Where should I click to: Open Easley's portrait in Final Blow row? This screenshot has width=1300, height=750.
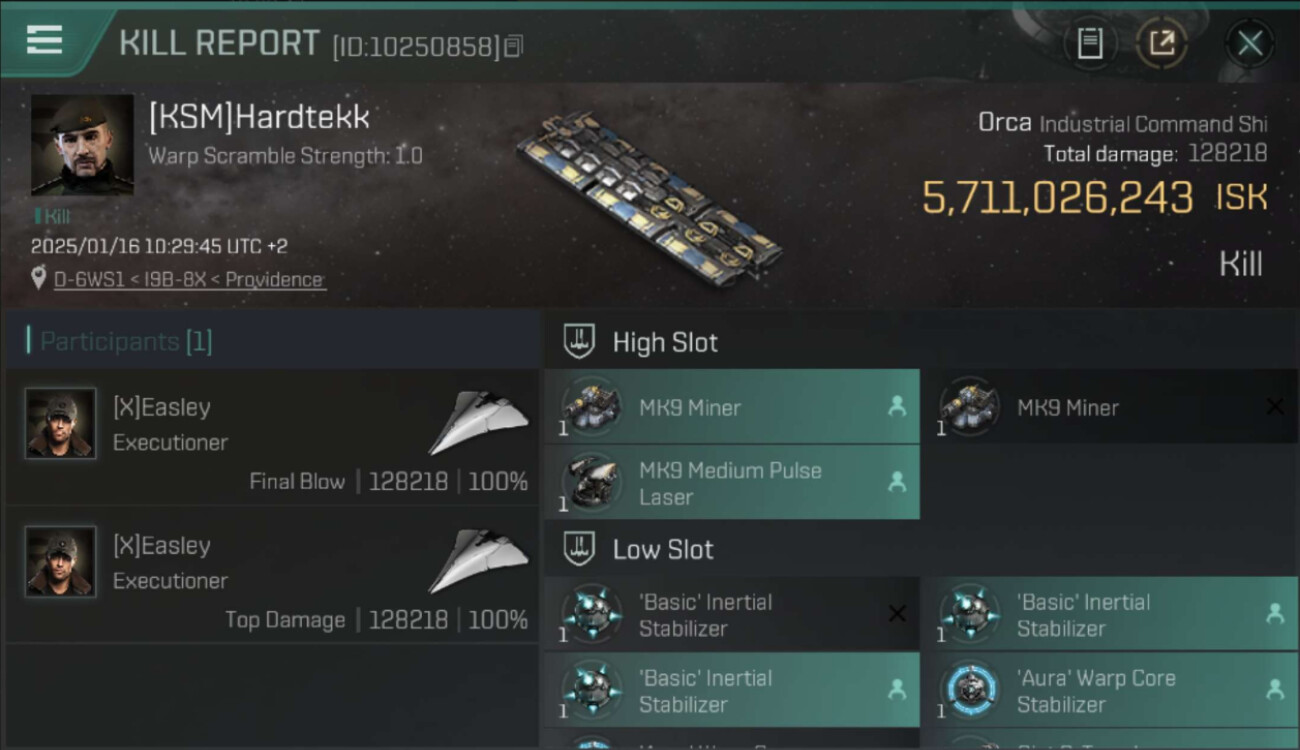point(61,424)
